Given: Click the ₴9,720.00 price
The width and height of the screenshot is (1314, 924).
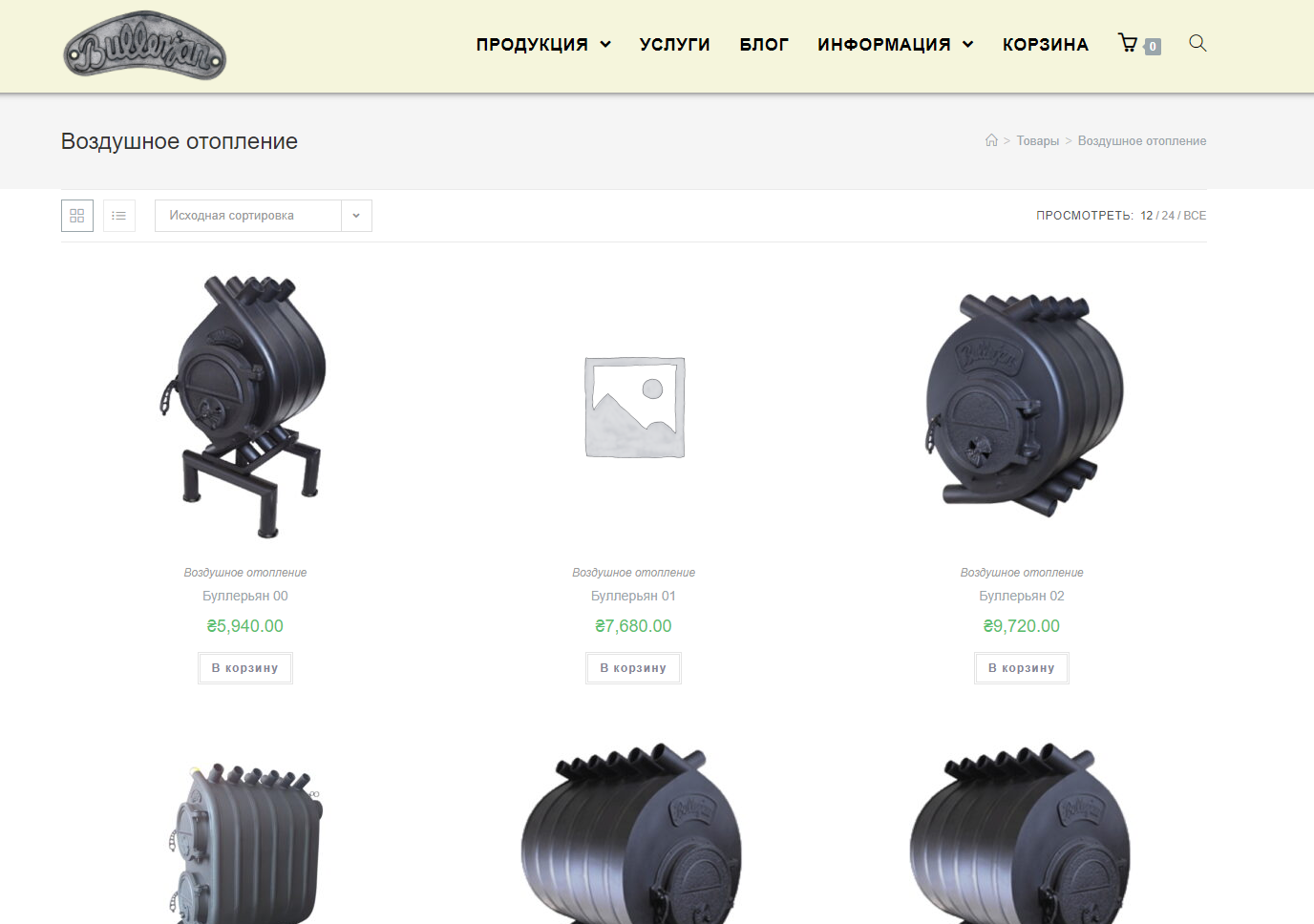Looking at the screenshot, I should pyautogui.click(x=1022, y=626).
